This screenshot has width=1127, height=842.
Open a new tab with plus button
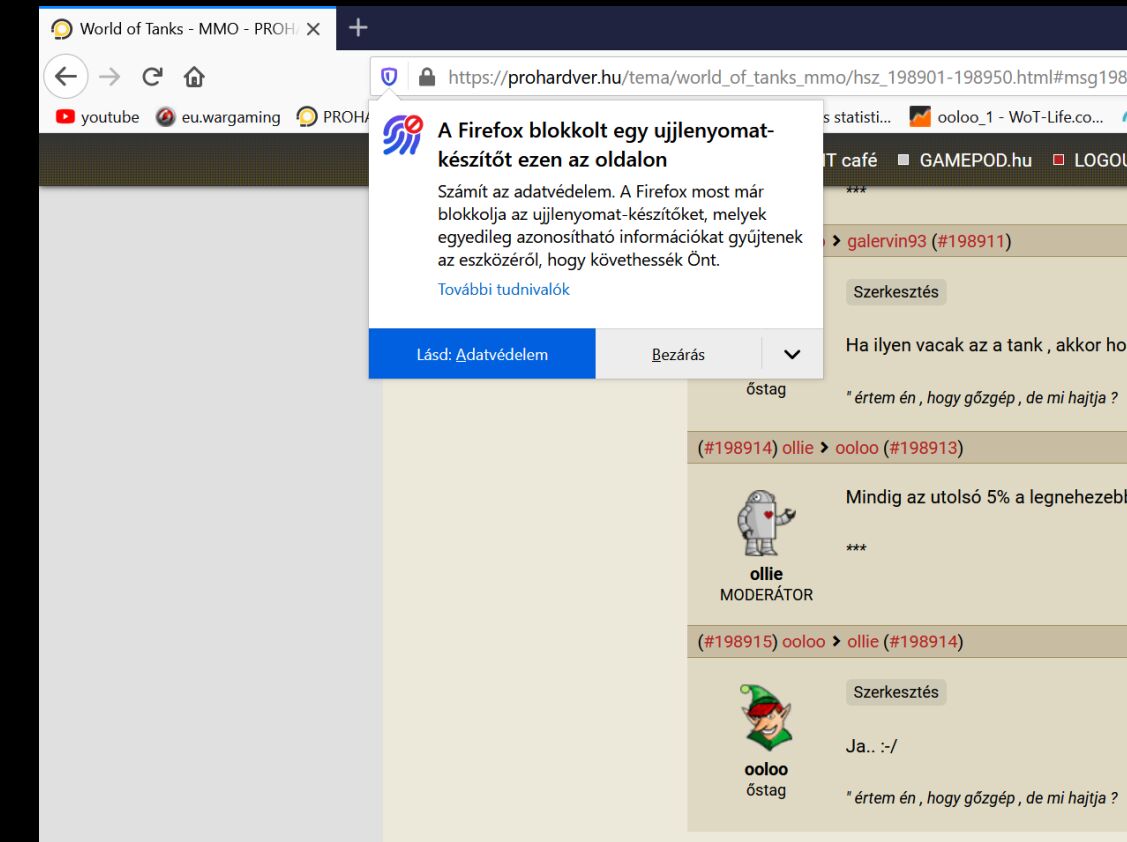[x=358, y=28]
